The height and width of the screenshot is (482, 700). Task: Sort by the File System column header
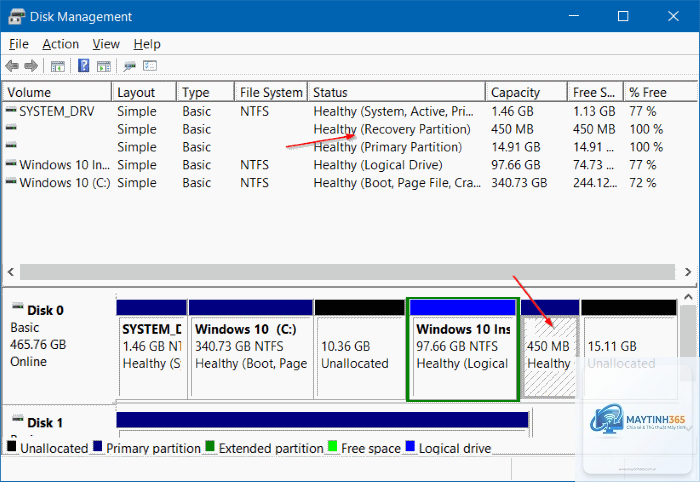click(x=271, y=92)
